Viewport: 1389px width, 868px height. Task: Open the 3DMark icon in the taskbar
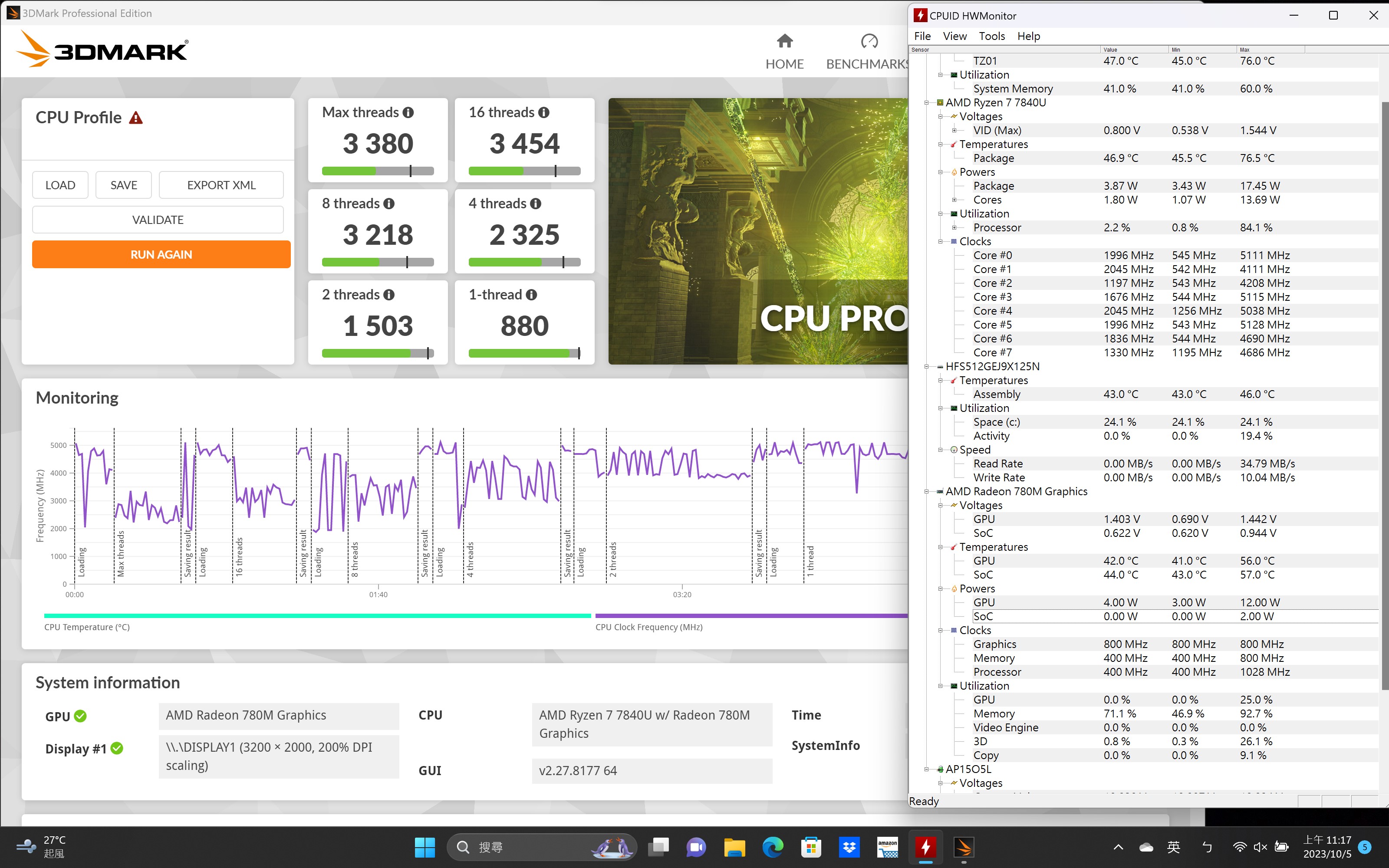964,847
